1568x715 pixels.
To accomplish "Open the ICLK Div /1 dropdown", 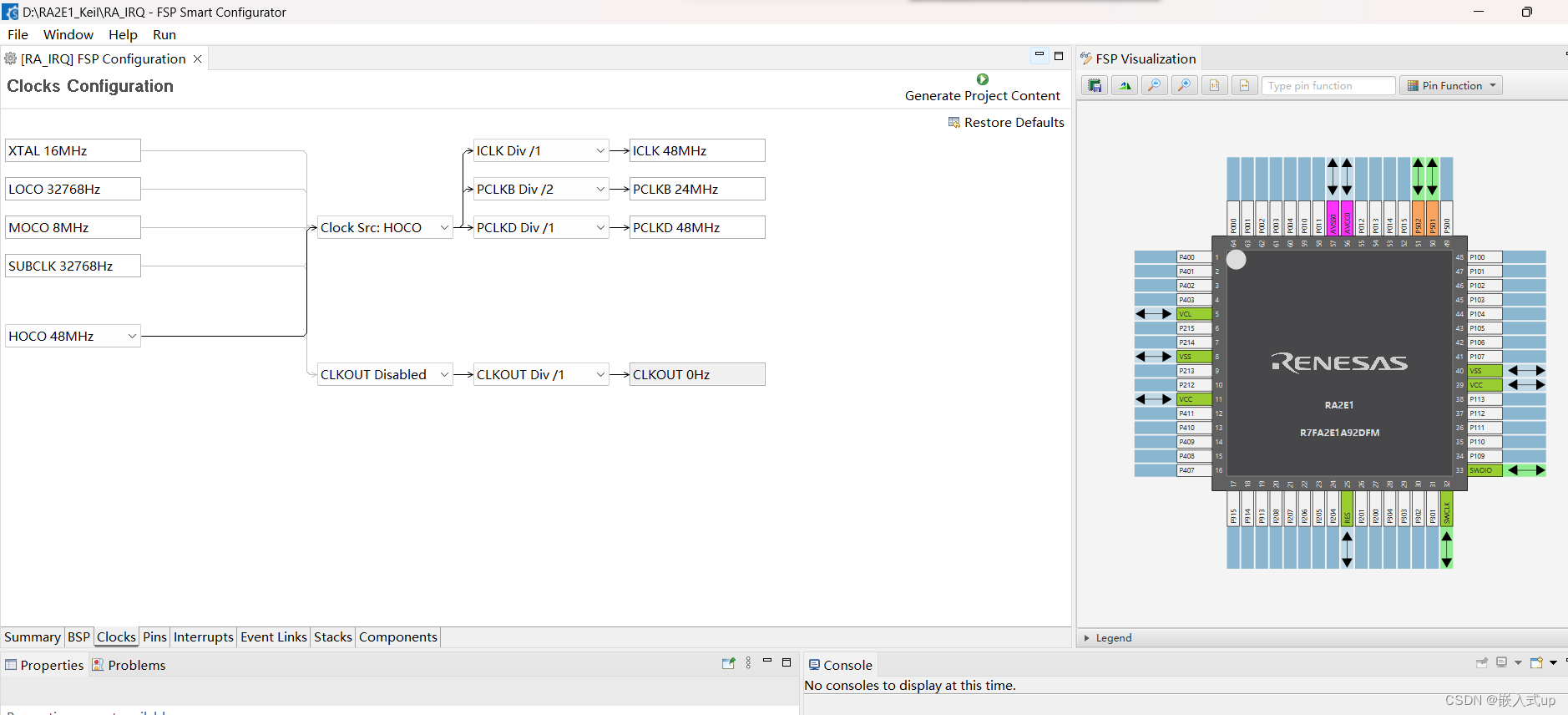I will pyautogui.click(x=541, y=150).
